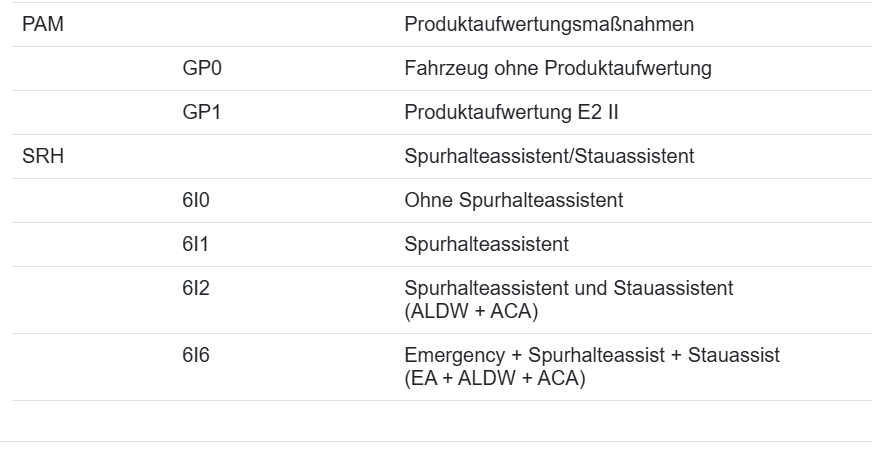Click the Spurhalteassistent description in the 6I1 row
The height and width of the screenshot is (476, 872).
click(x=487, y=244)
